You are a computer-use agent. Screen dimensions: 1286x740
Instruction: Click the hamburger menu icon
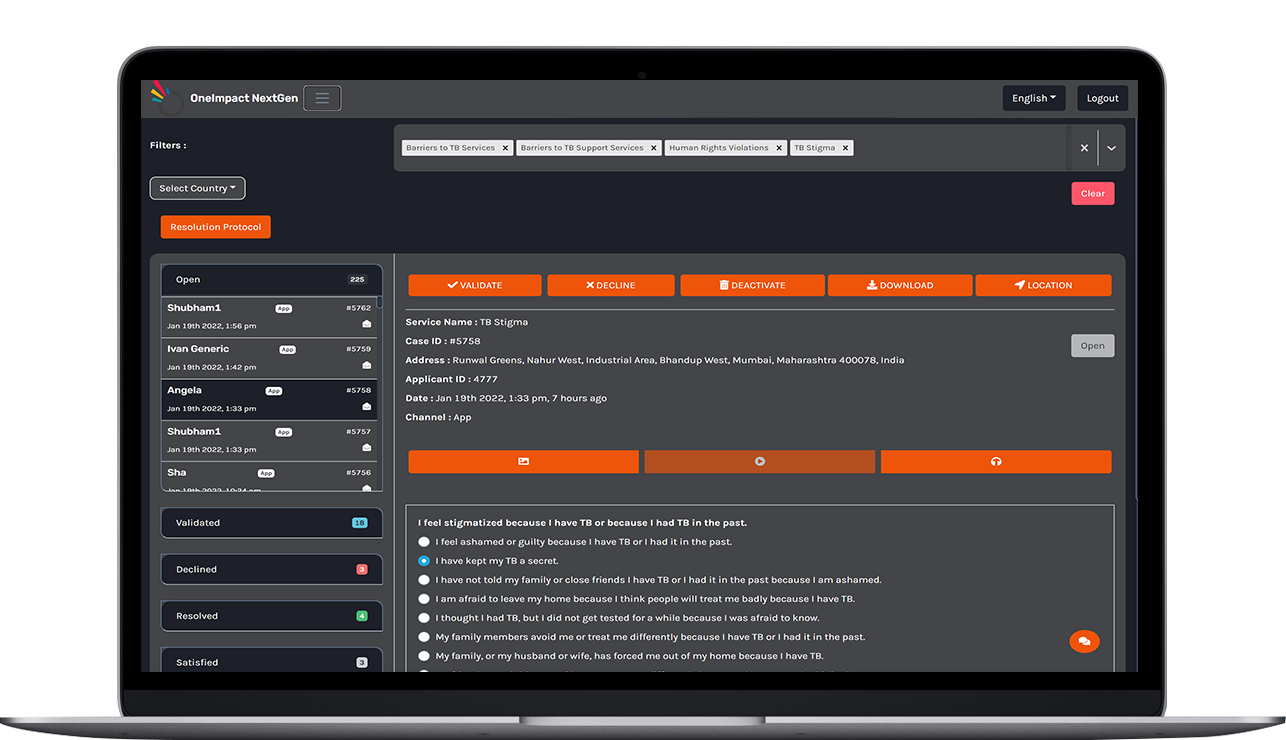pos(322,98)
